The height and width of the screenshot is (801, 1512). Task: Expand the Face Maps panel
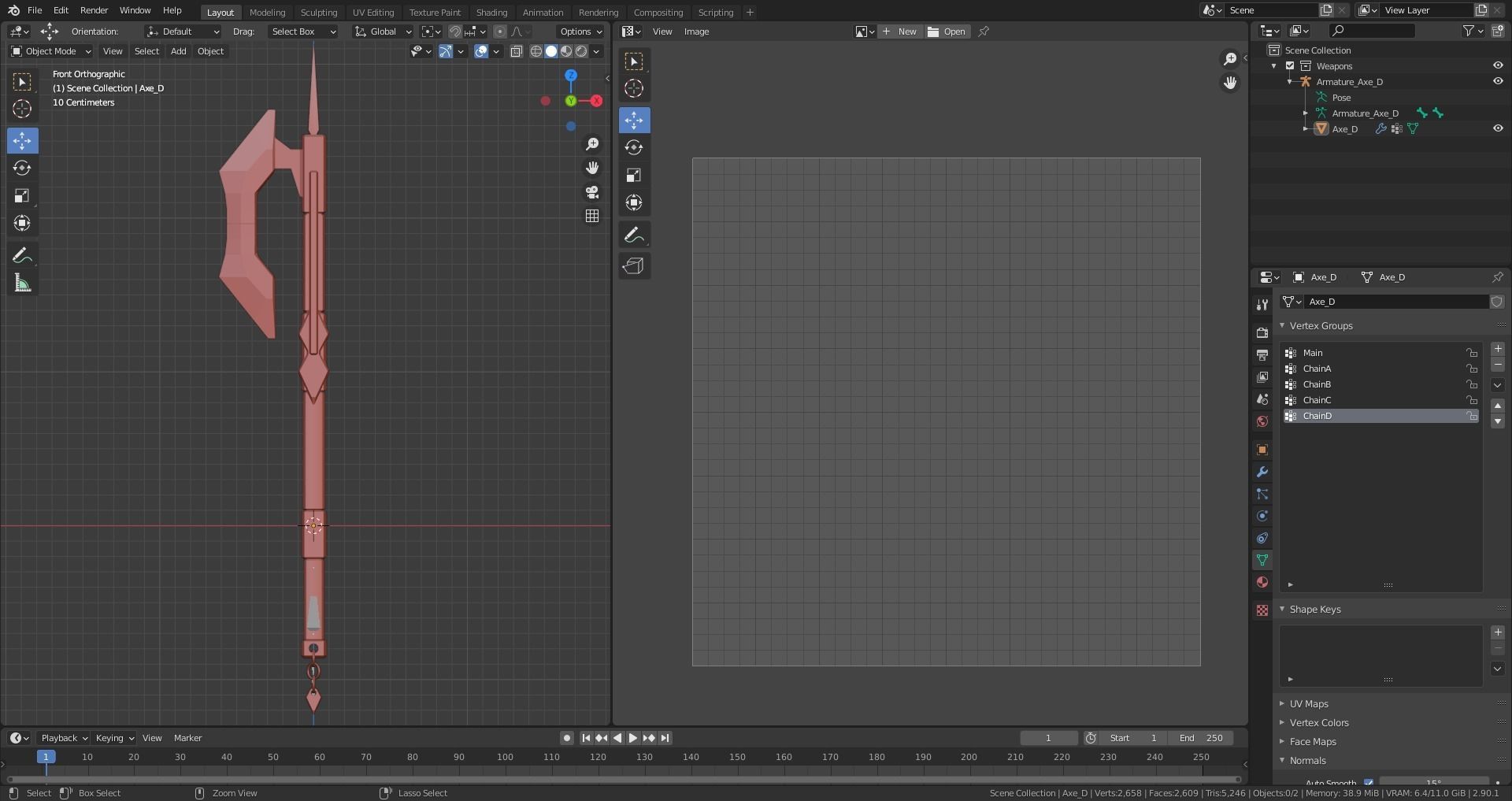pyautogui.click(x=1313, y=742)
